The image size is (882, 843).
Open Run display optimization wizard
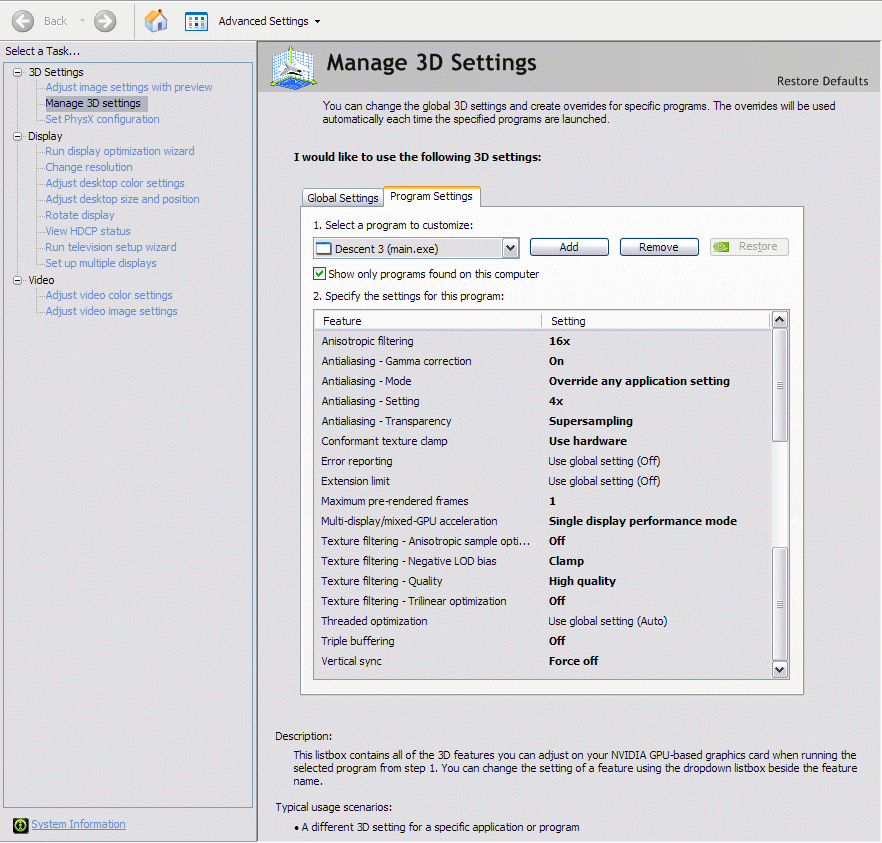pyautogui.click(x=120, y=151)
